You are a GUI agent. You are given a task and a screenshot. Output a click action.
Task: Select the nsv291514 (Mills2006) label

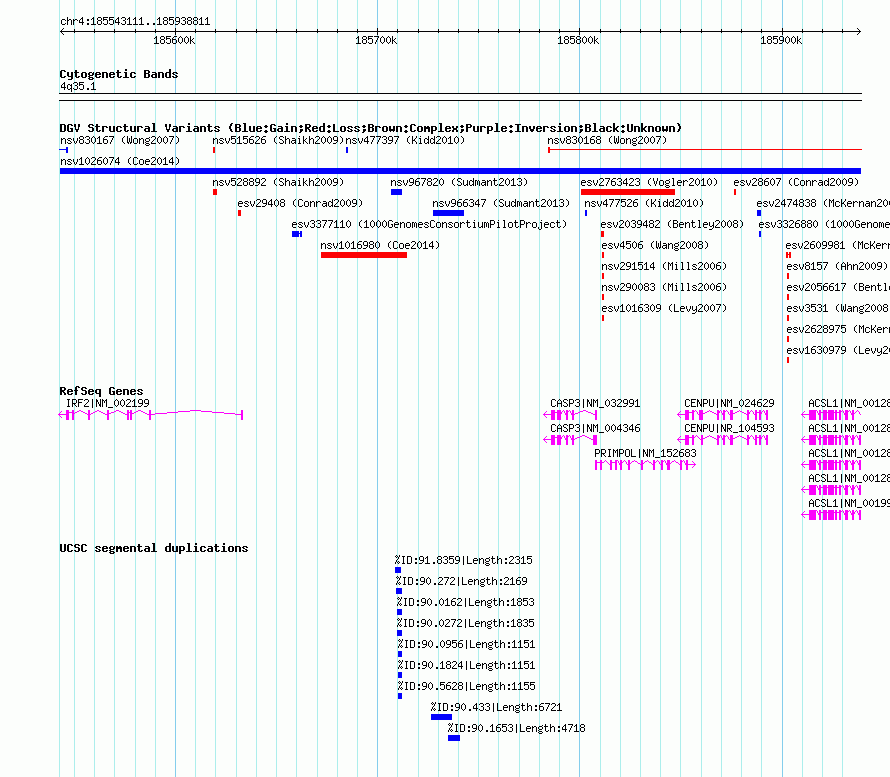664,266
